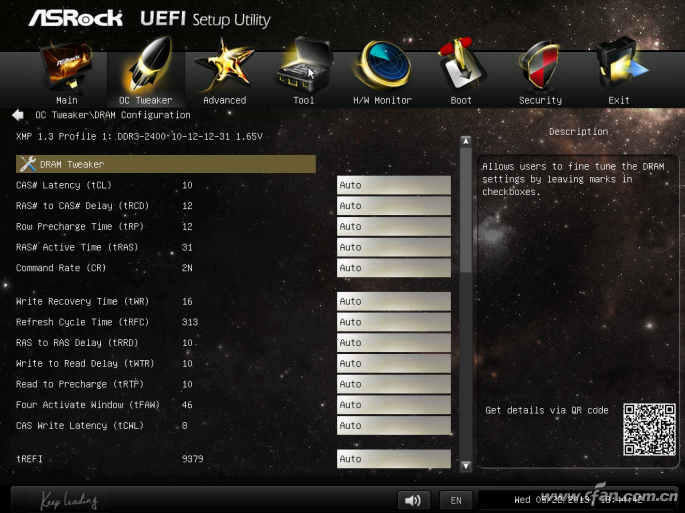Image resolution: width=685 pixels, height=513 pixels.
Task: Select the OC Tweaker rocket icon
Action: (x=149, y=63)
